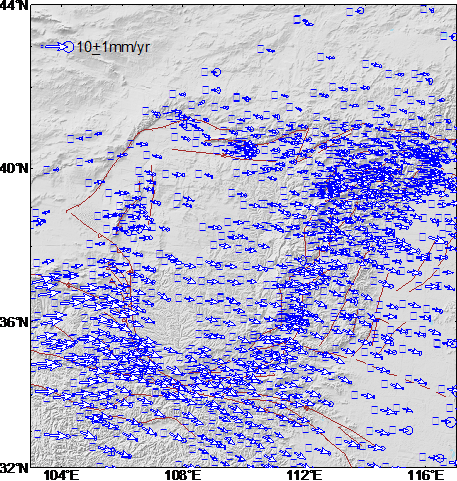Click the 40°N latitude axis label
The height and width of the screenshot is (481, 457).
pyautogui.click(x=14, y=168)
